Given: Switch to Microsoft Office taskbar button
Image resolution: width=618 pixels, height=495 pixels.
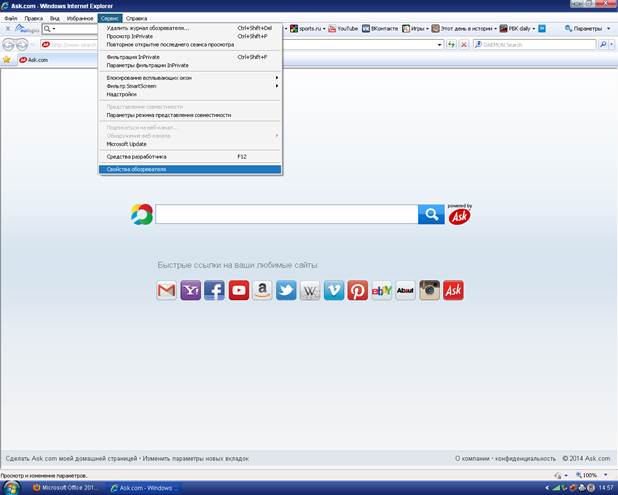Looking at the screenshot, I should [66, 488].
